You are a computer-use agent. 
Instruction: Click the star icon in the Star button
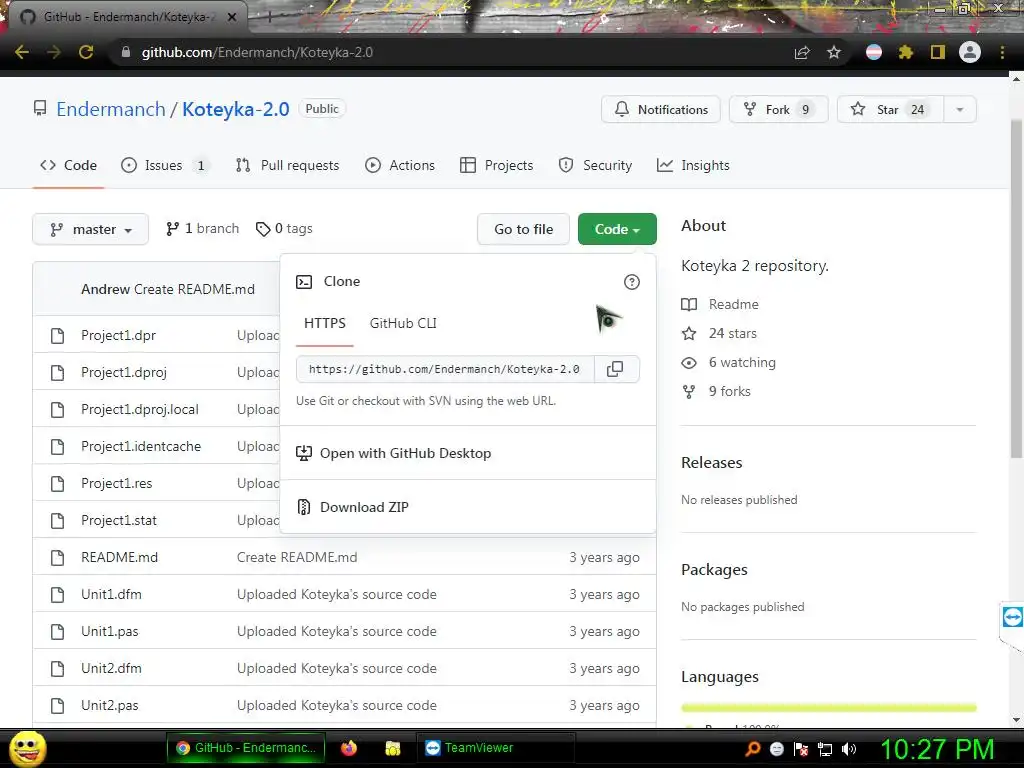coord(858,109)
